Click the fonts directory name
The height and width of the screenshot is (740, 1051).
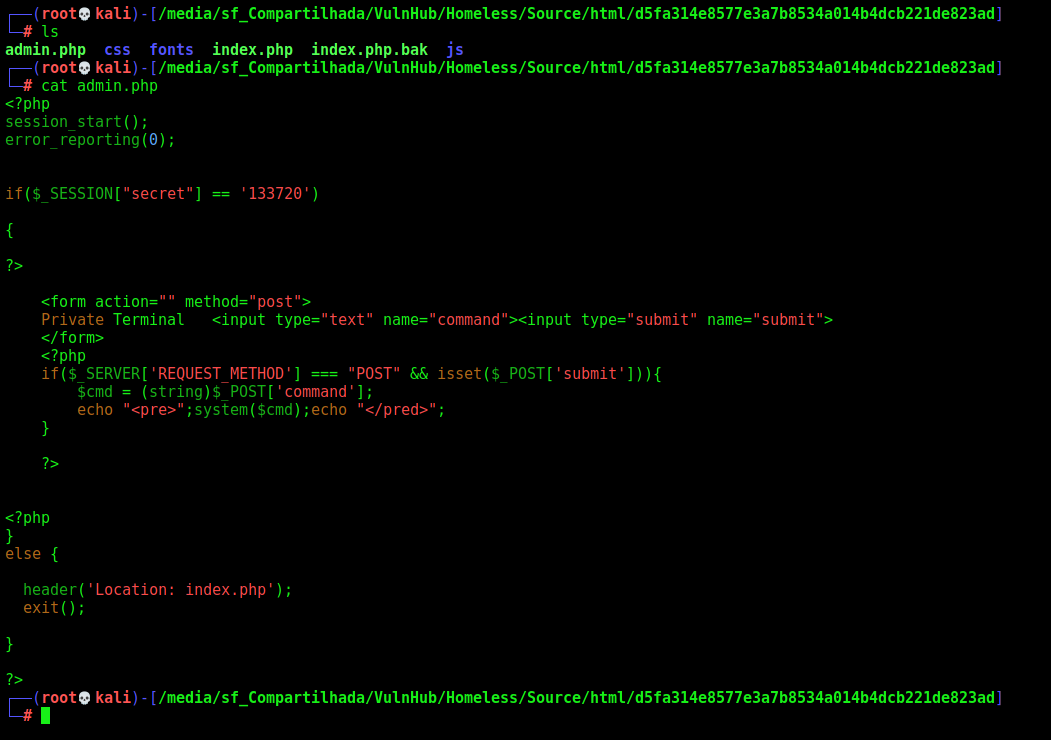click(x=172, y=50)
